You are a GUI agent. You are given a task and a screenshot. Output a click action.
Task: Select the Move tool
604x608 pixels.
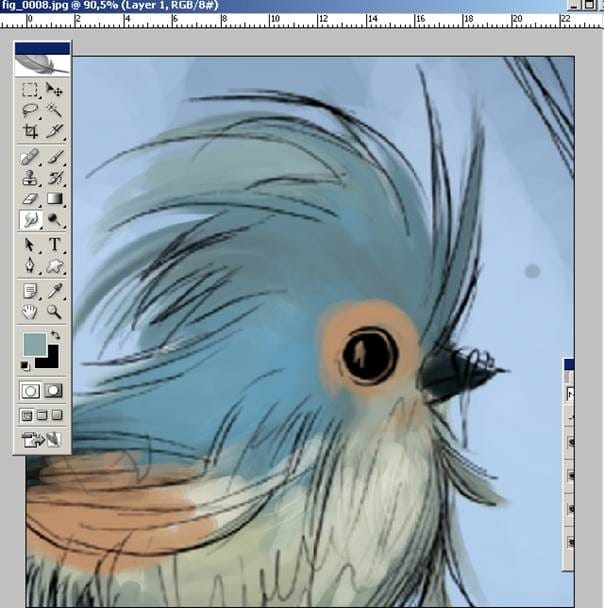54,91
